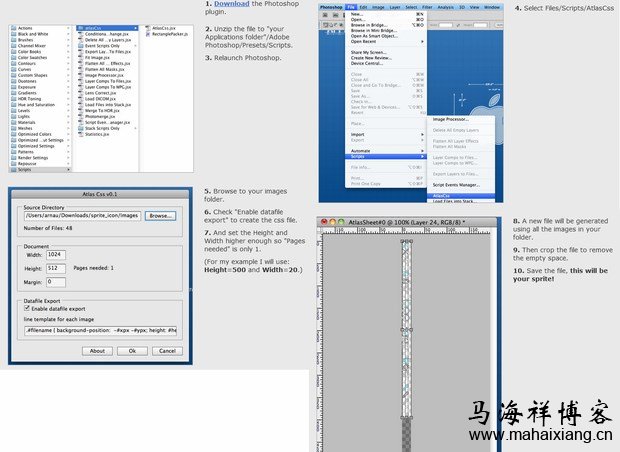The height and width of the screenshot is (452, 620).
Task: Select the Color Swatches folder icon
Action: click(x=14, y=58)
